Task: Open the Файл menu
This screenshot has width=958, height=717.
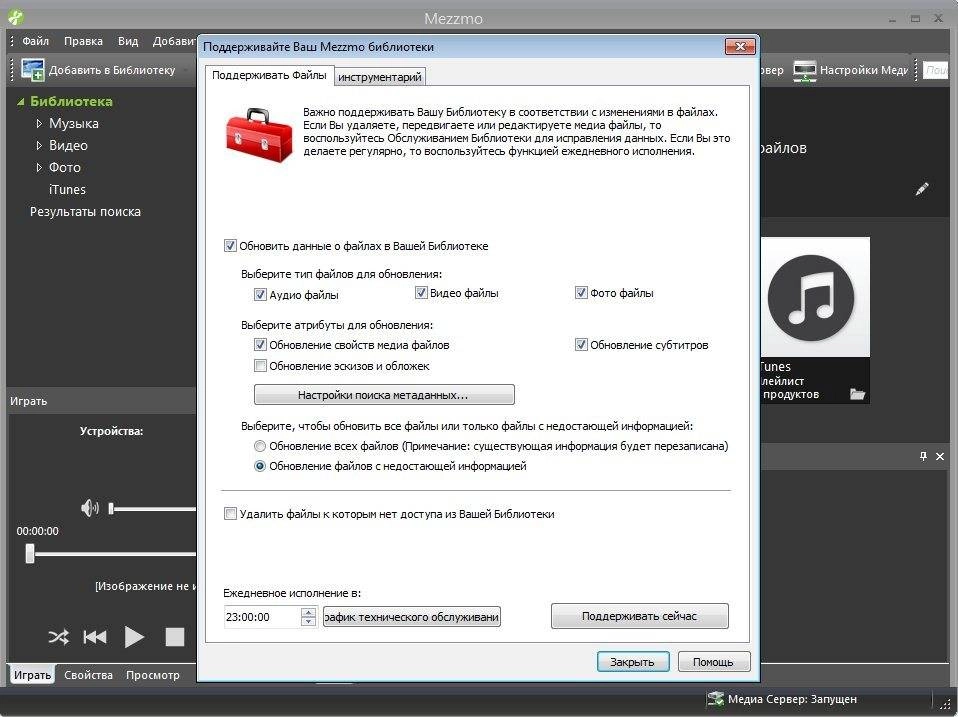Action: (x=35, y=41)
